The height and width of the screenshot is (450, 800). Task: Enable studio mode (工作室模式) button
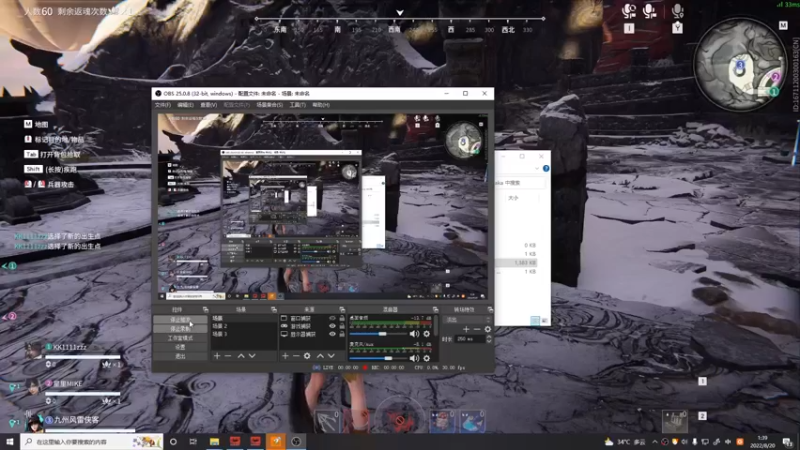[x=181, y=338]
